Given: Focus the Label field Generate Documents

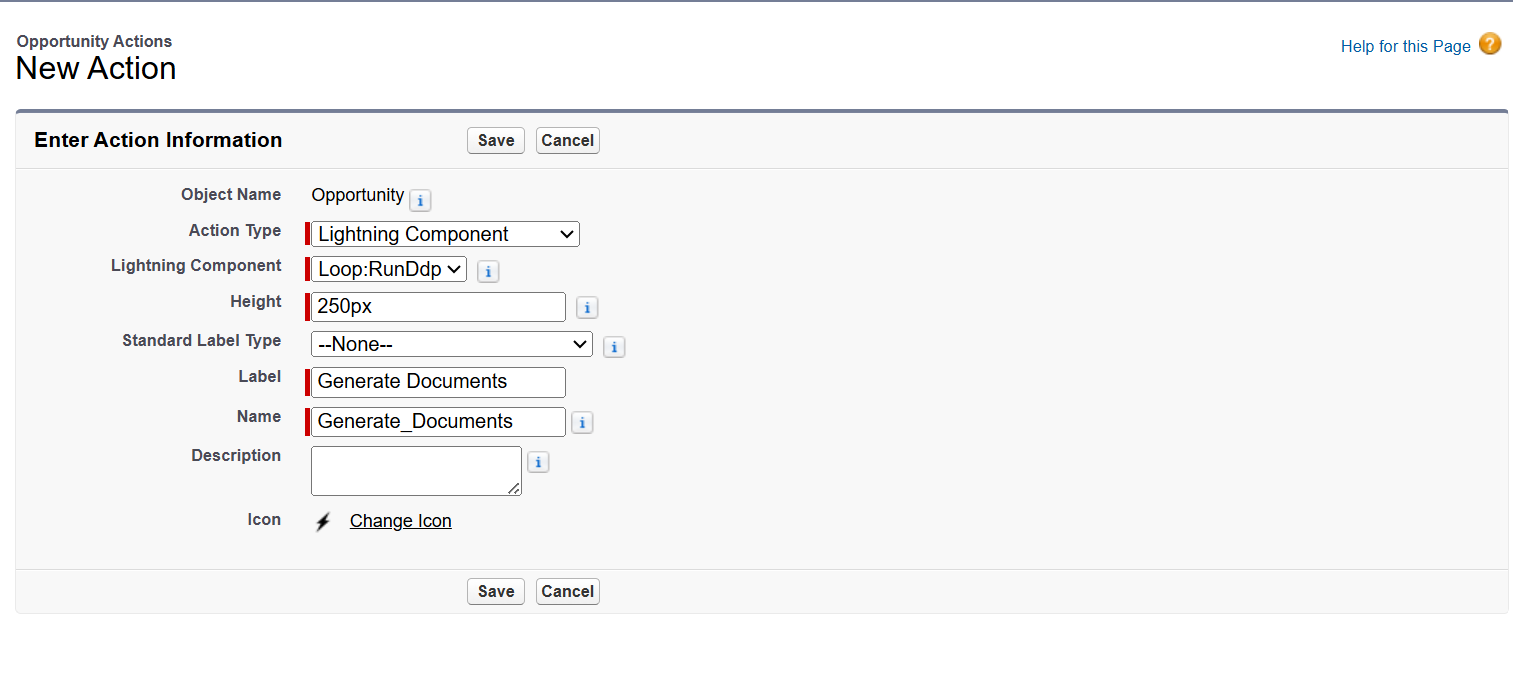Looking at the screenshot, I should [x=438, y=382].
